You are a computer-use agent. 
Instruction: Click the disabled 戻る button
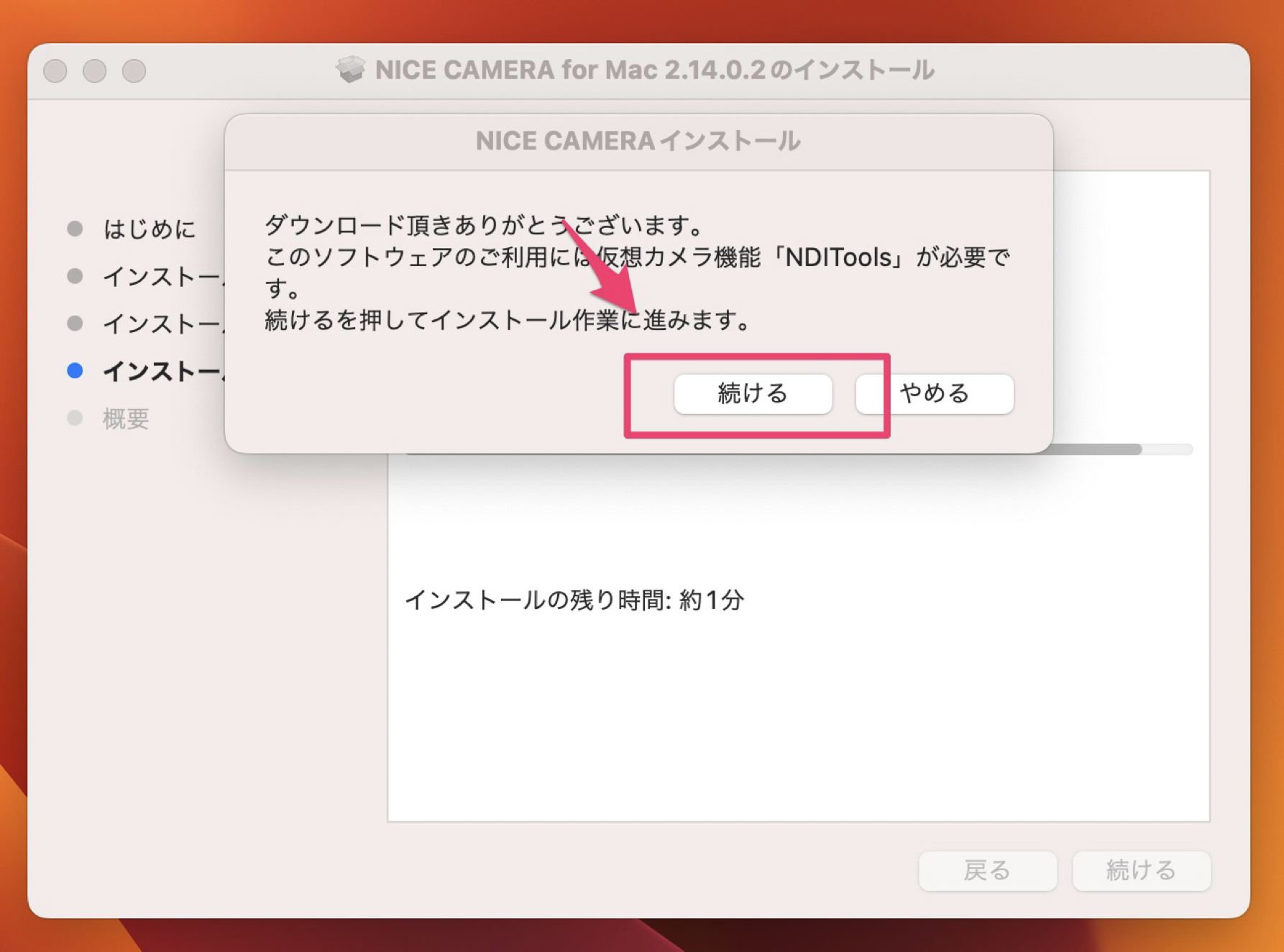pos(987,870)
